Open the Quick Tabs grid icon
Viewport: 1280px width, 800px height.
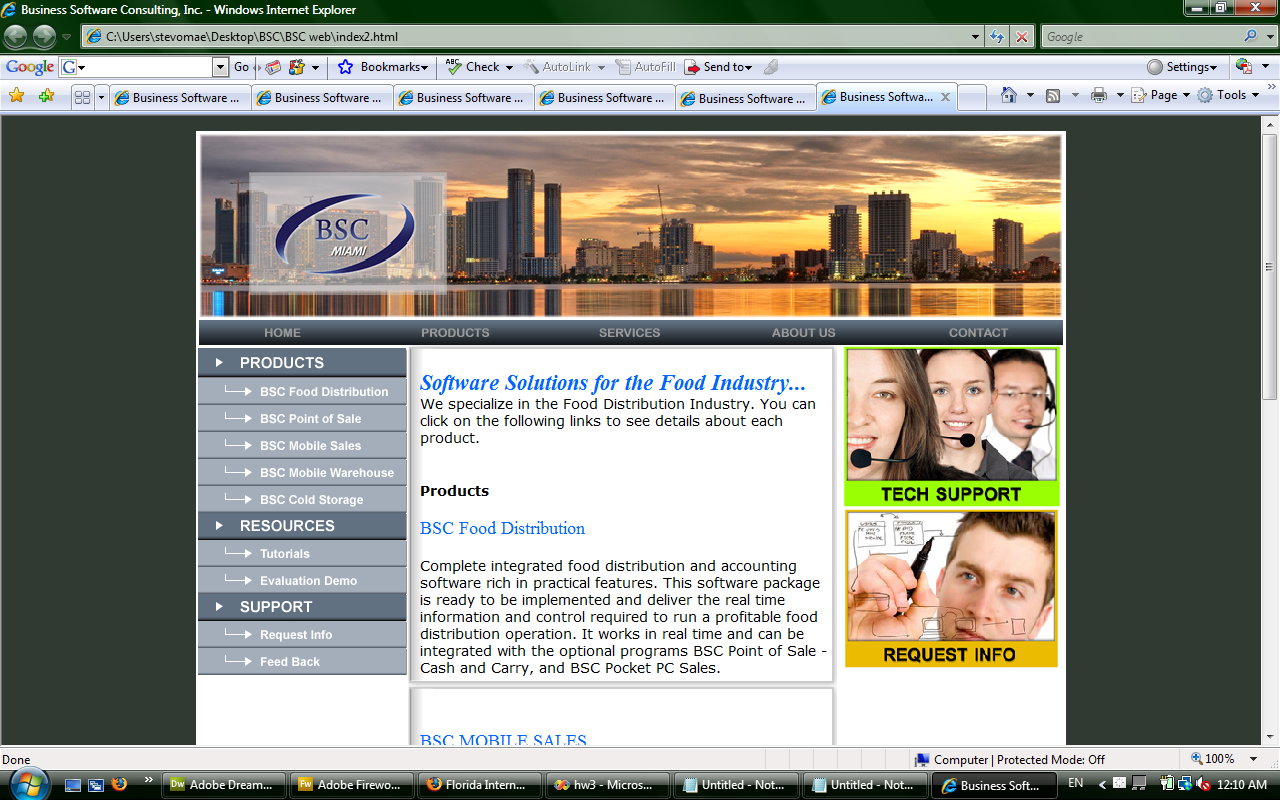coord(82,97)
